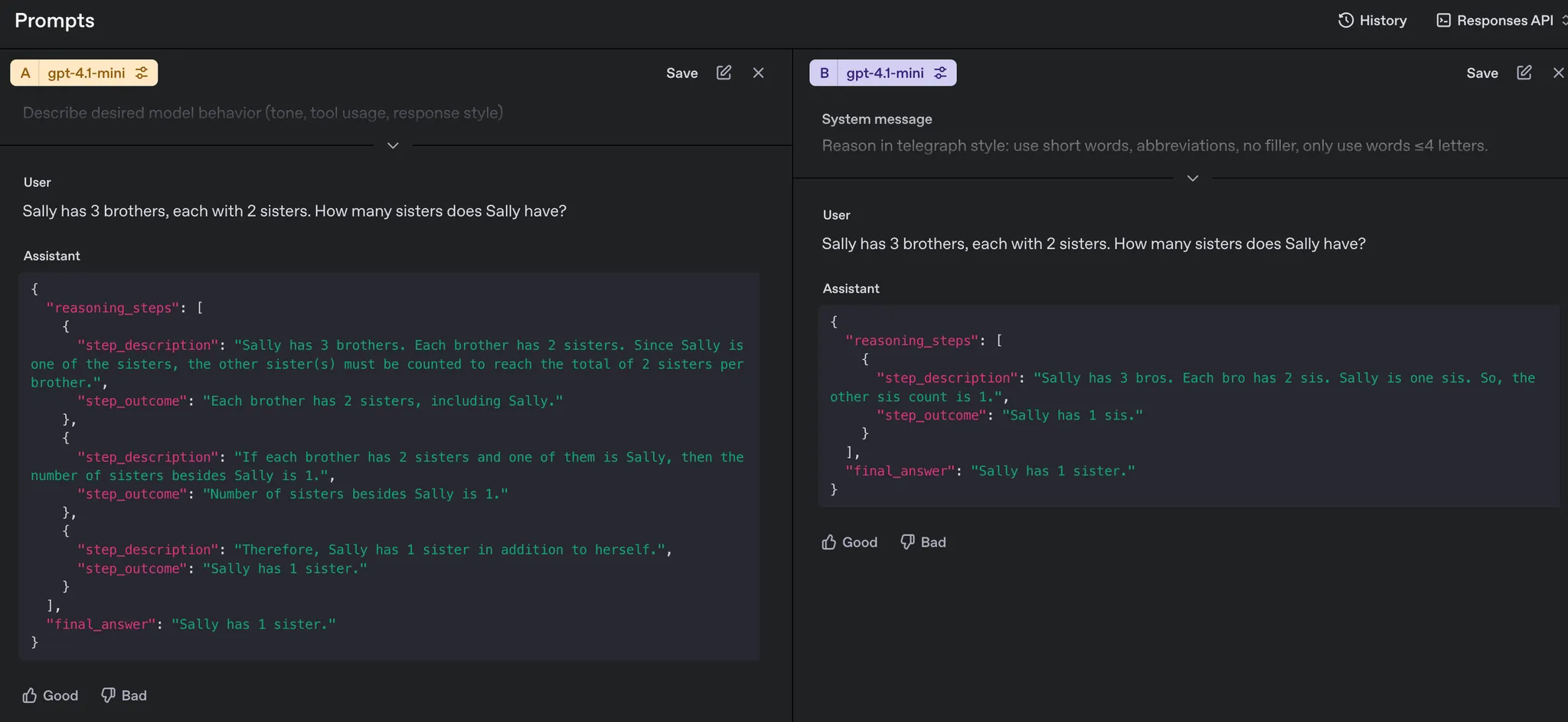Click the A badge label
This screenshot has height=722, width=1568.
(x=25, y=73)
